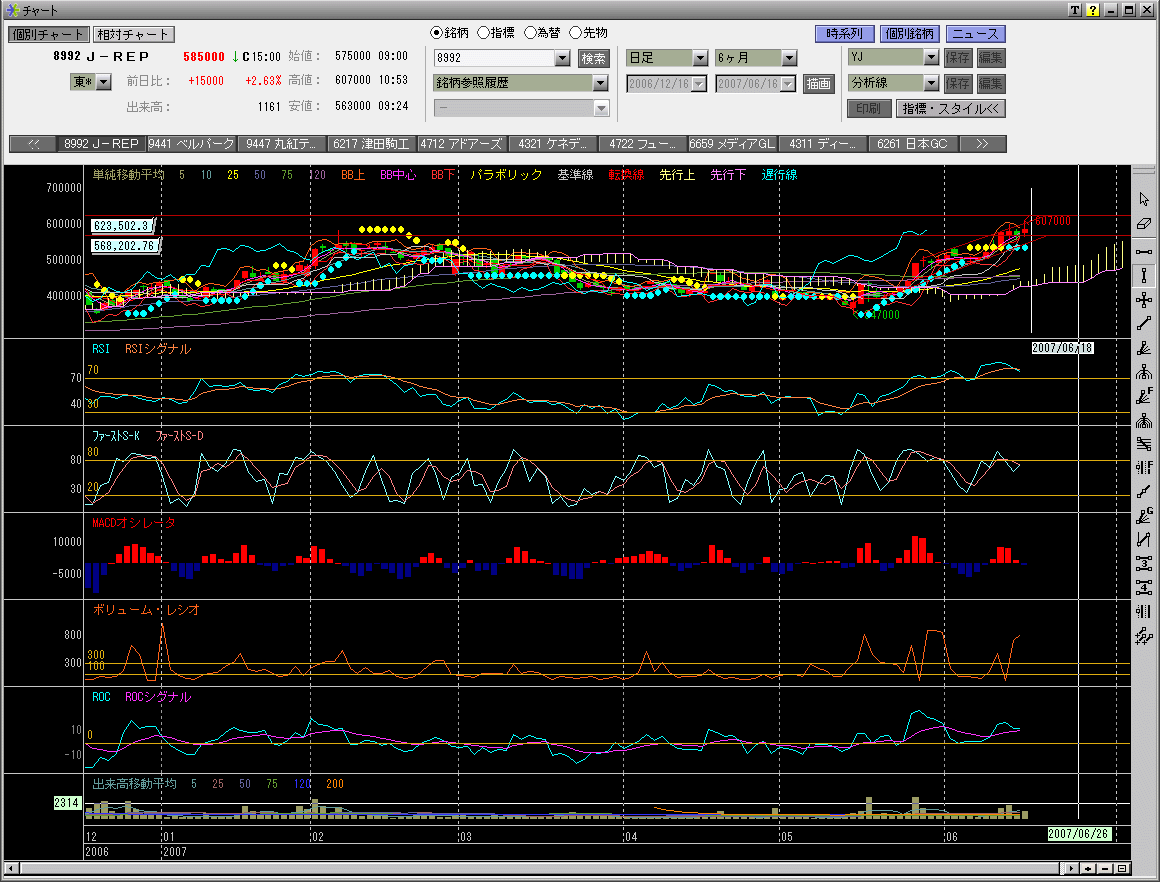Select the fan tool marked F

pos(1144,396)
